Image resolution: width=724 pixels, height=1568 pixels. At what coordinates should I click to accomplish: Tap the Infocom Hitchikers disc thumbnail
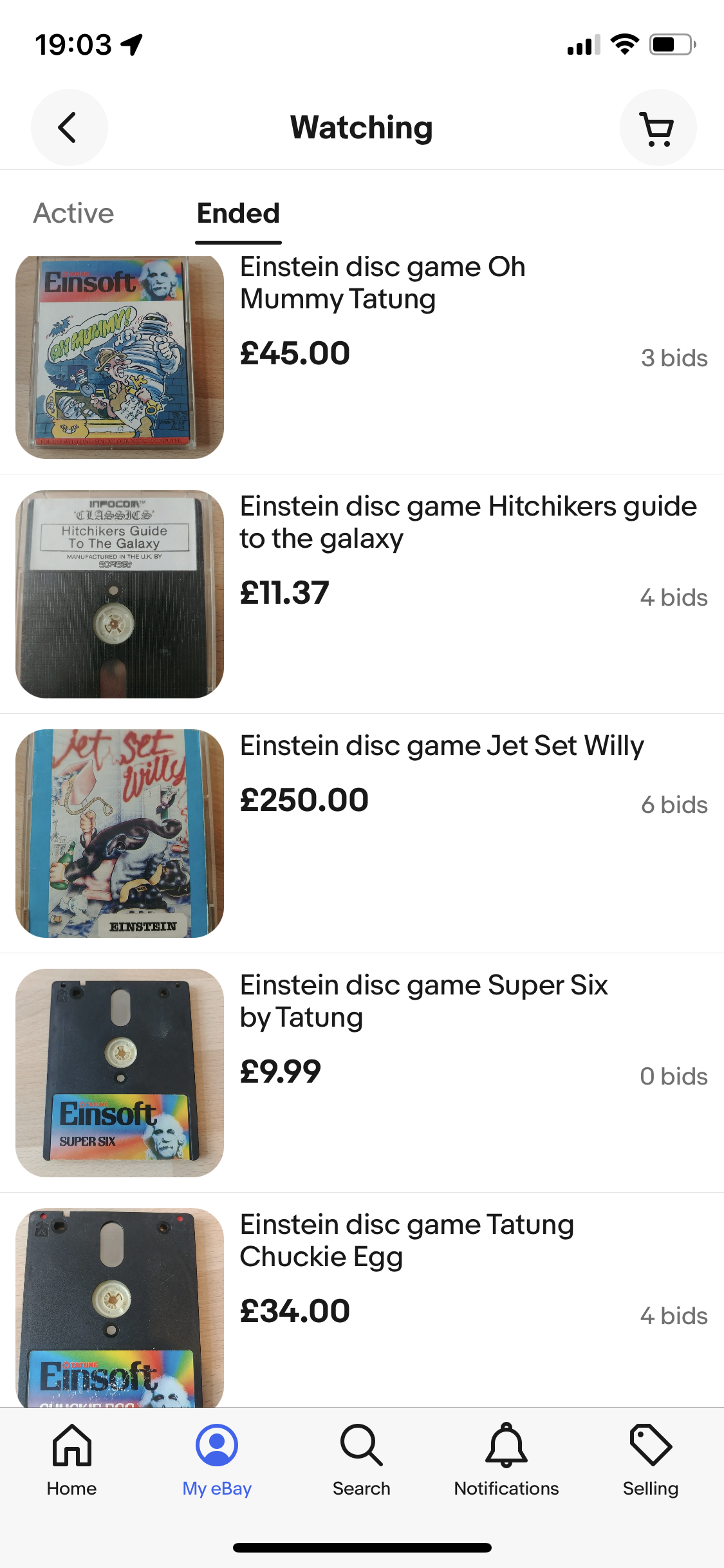pos(120,594)
